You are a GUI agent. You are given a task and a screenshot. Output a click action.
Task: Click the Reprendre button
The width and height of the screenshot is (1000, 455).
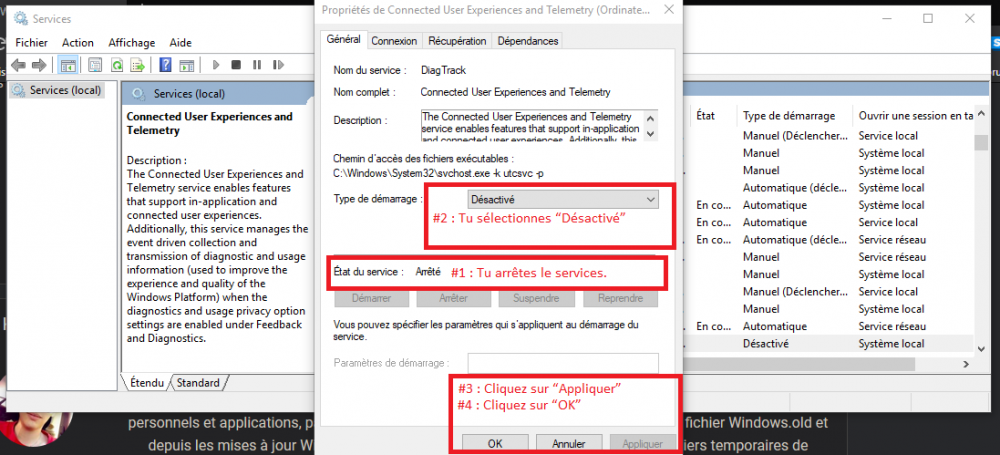click(x=620, y=298)
